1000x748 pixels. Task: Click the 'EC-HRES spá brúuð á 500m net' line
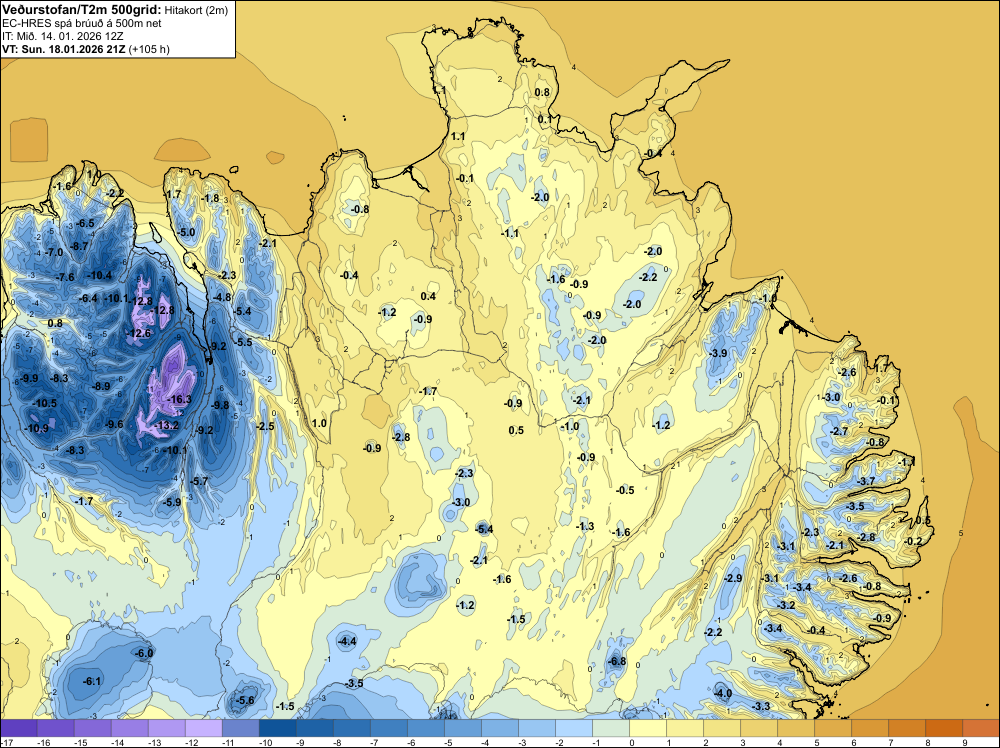click(x=82, y=24)
